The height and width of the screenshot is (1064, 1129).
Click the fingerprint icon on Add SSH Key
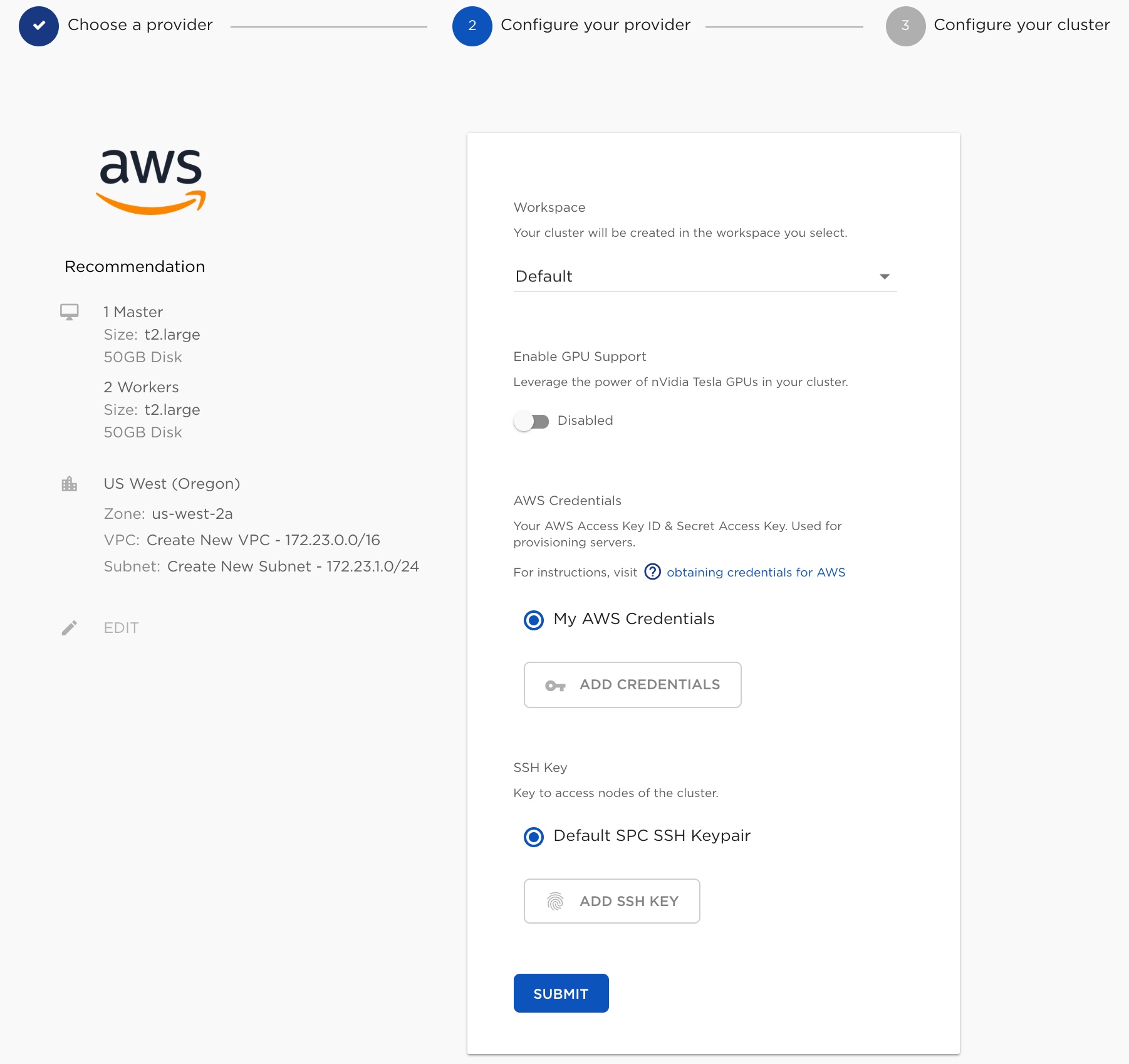(555, 901)
